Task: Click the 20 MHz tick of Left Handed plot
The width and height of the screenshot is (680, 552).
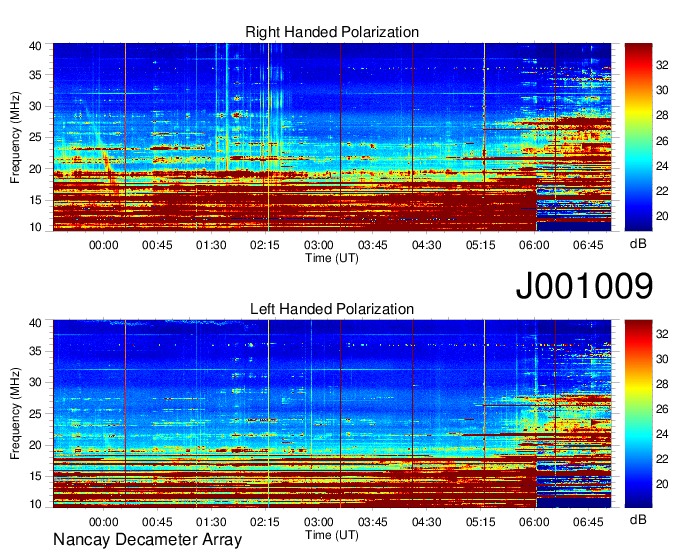Action: [35, 445]
